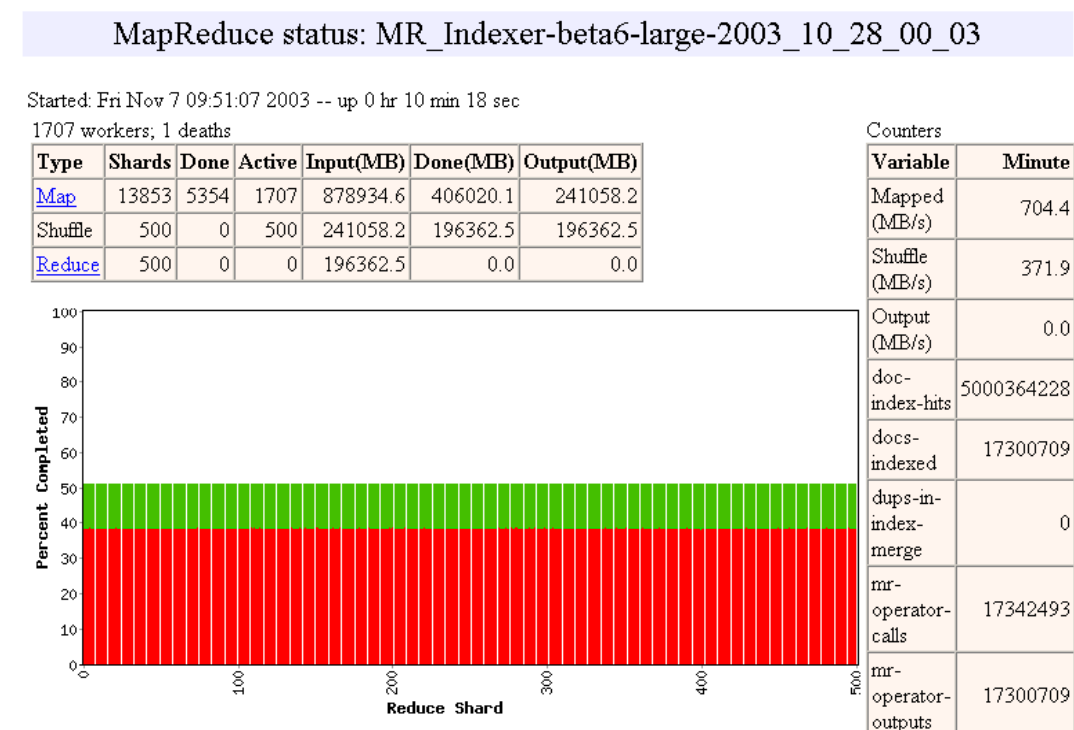Screen dimensions: 1074x730
Task: Click the doc-index-hits counter label
Action: coord(910,390)
